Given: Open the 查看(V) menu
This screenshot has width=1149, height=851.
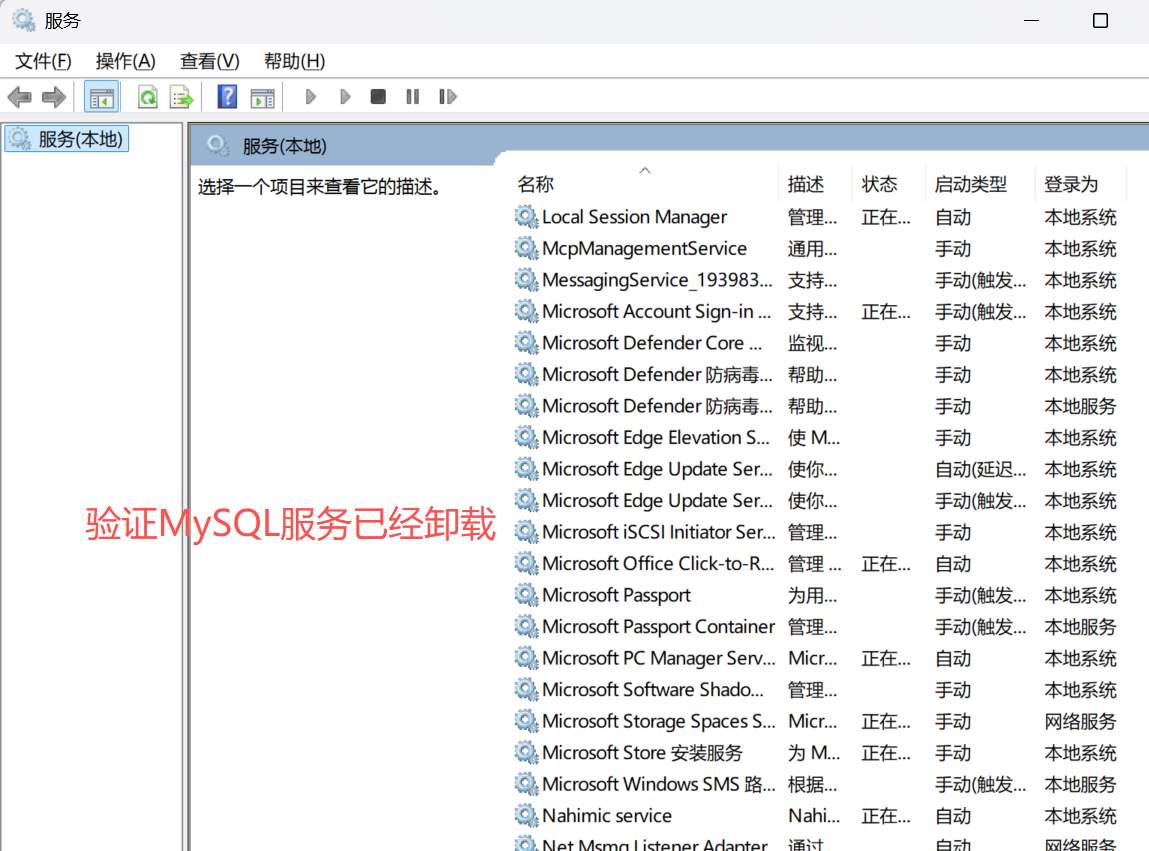Looking at the screenshot, I should coord(210,62).
